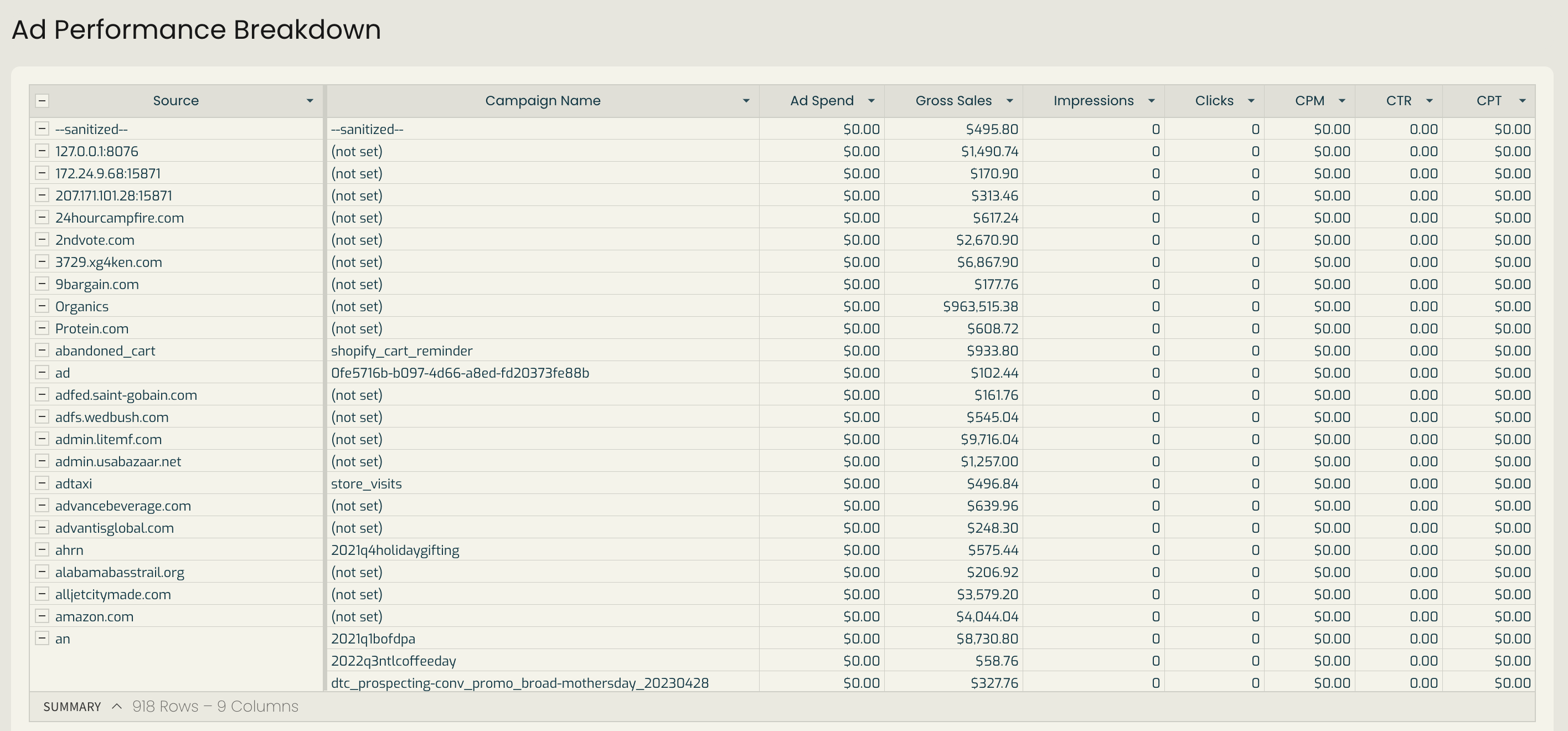The image size is (1568, 731).
Task: Collapse the advantisglobal.com source row
Action: coord(42,527)
